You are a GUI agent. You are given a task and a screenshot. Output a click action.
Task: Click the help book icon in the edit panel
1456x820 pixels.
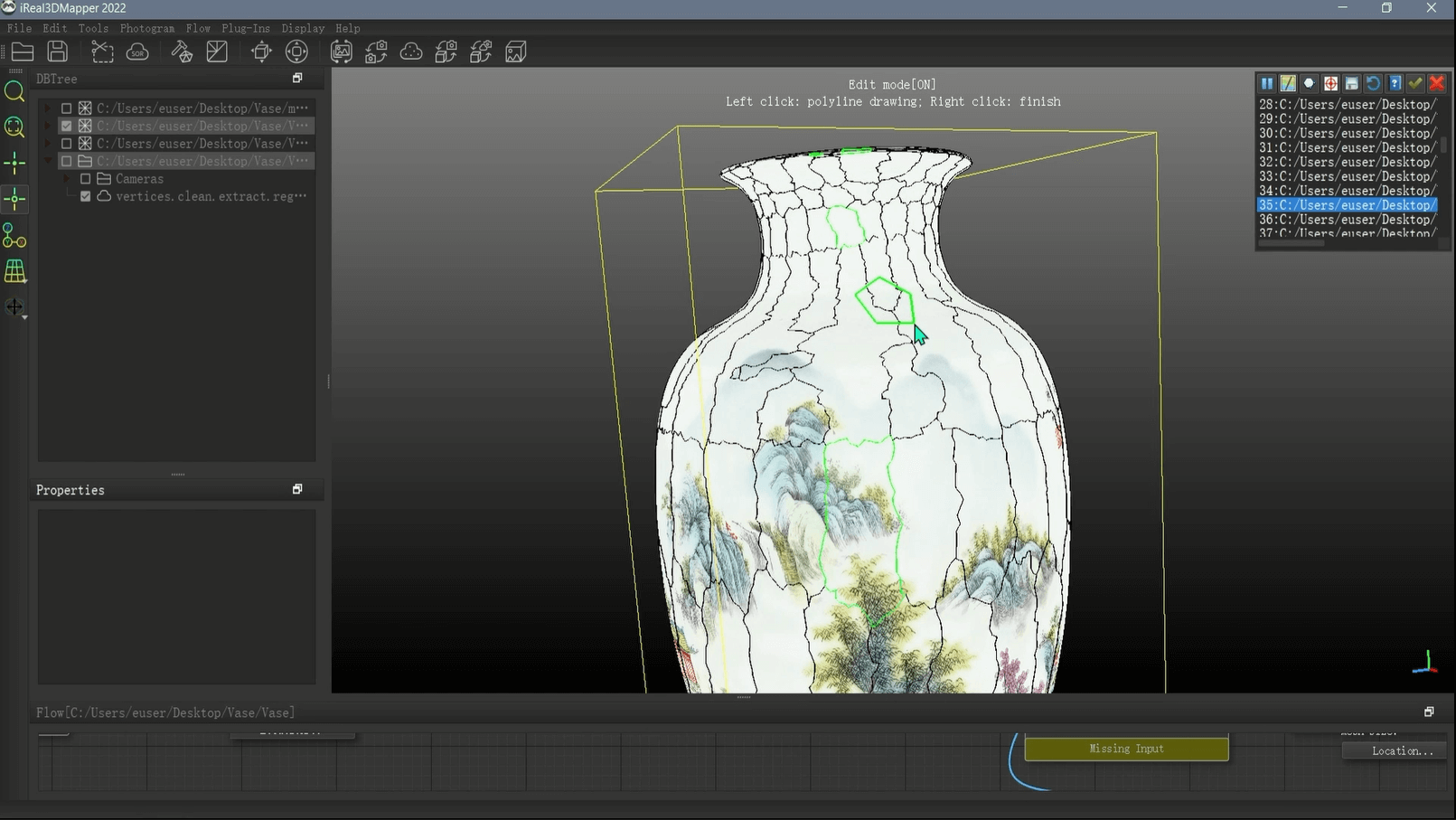click(x=1395, y=83)
